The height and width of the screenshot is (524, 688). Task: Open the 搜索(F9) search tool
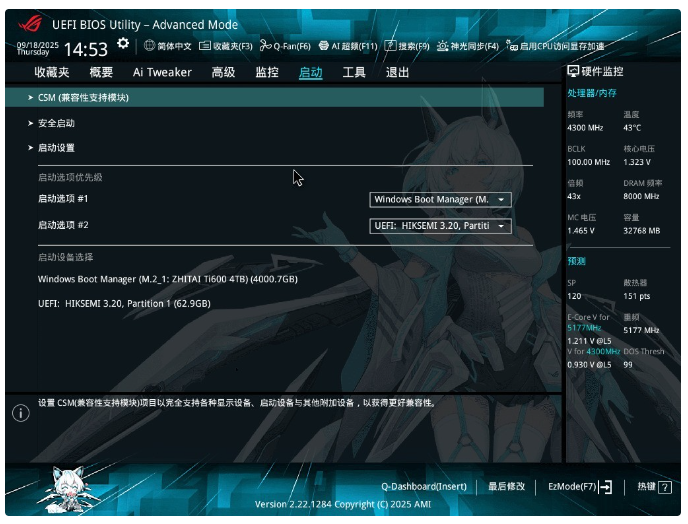pyautogui.click(x=407, y=46)
